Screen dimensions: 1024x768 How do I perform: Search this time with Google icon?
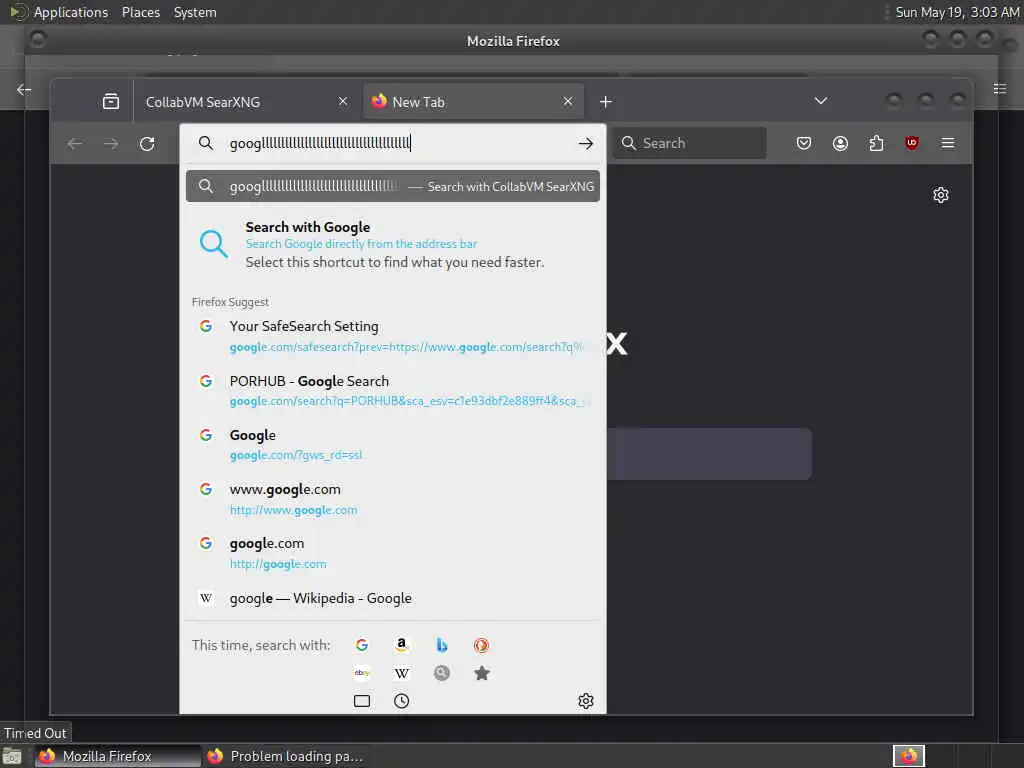(x=362, y=645)
